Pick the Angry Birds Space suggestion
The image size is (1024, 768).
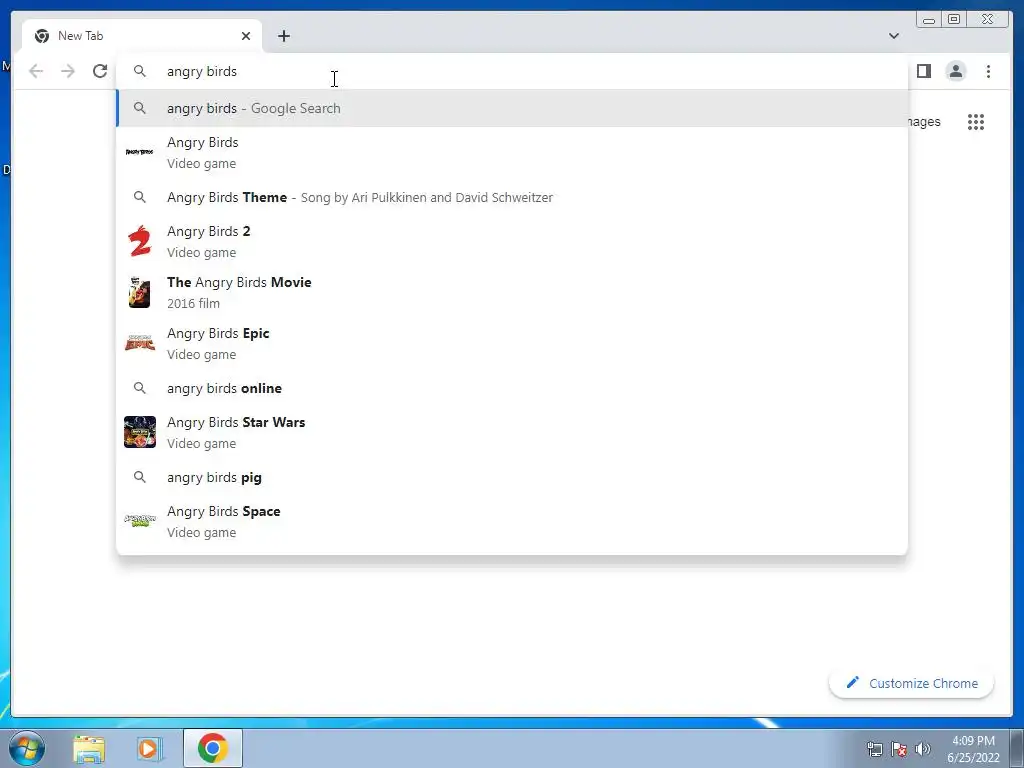click(x=512, y=522)
